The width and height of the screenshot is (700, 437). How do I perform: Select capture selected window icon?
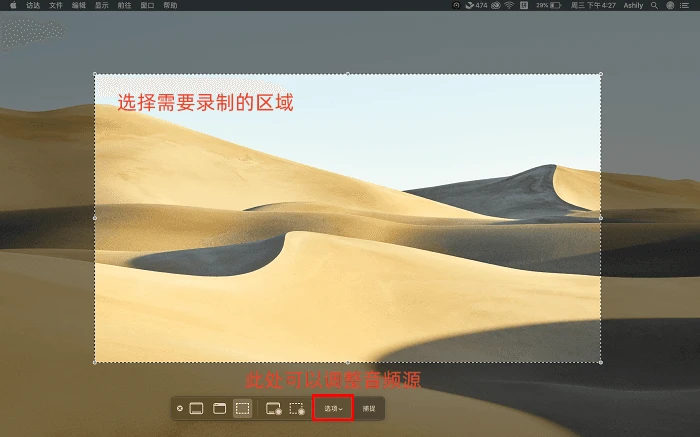[x=219, y=408]
